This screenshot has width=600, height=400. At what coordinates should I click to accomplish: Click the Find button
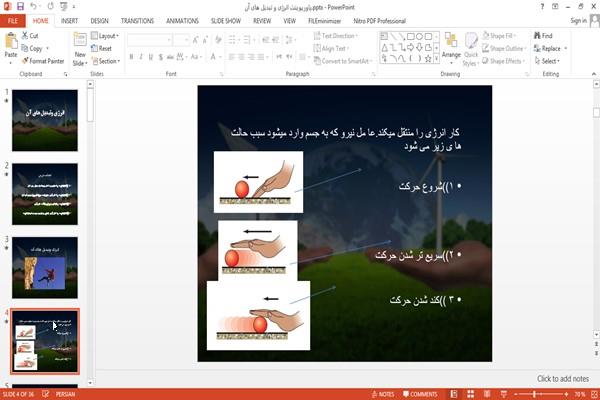click(x=543, y=36)
